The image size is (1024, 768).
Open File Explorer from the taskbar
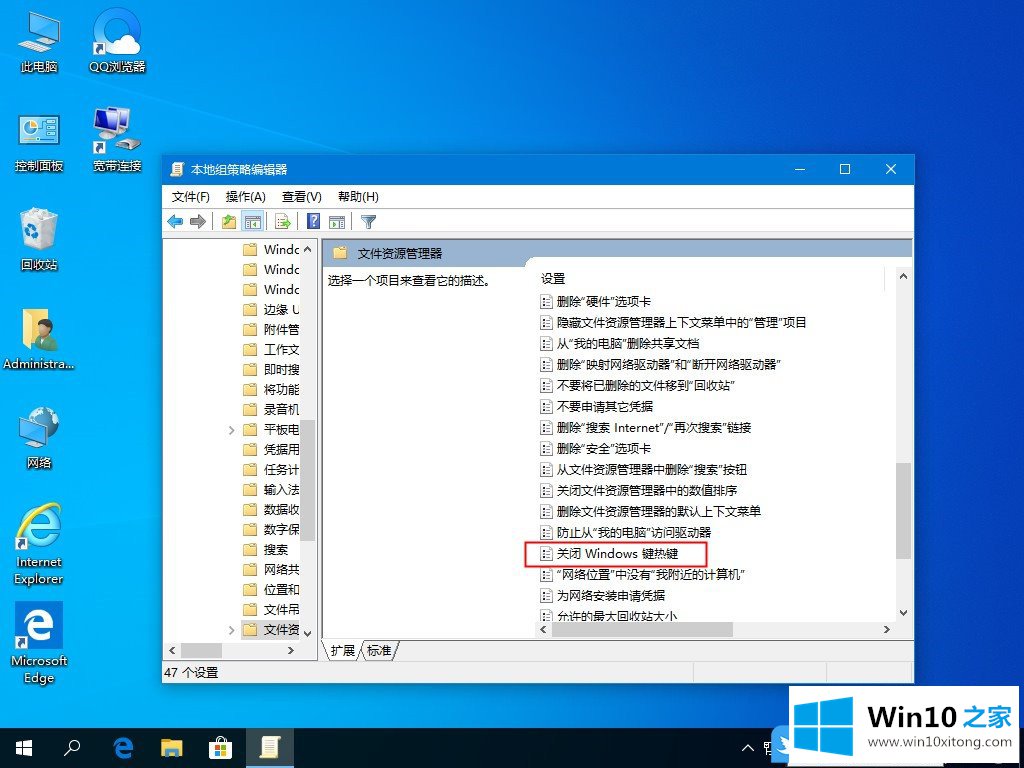click(x=172, y=748)
